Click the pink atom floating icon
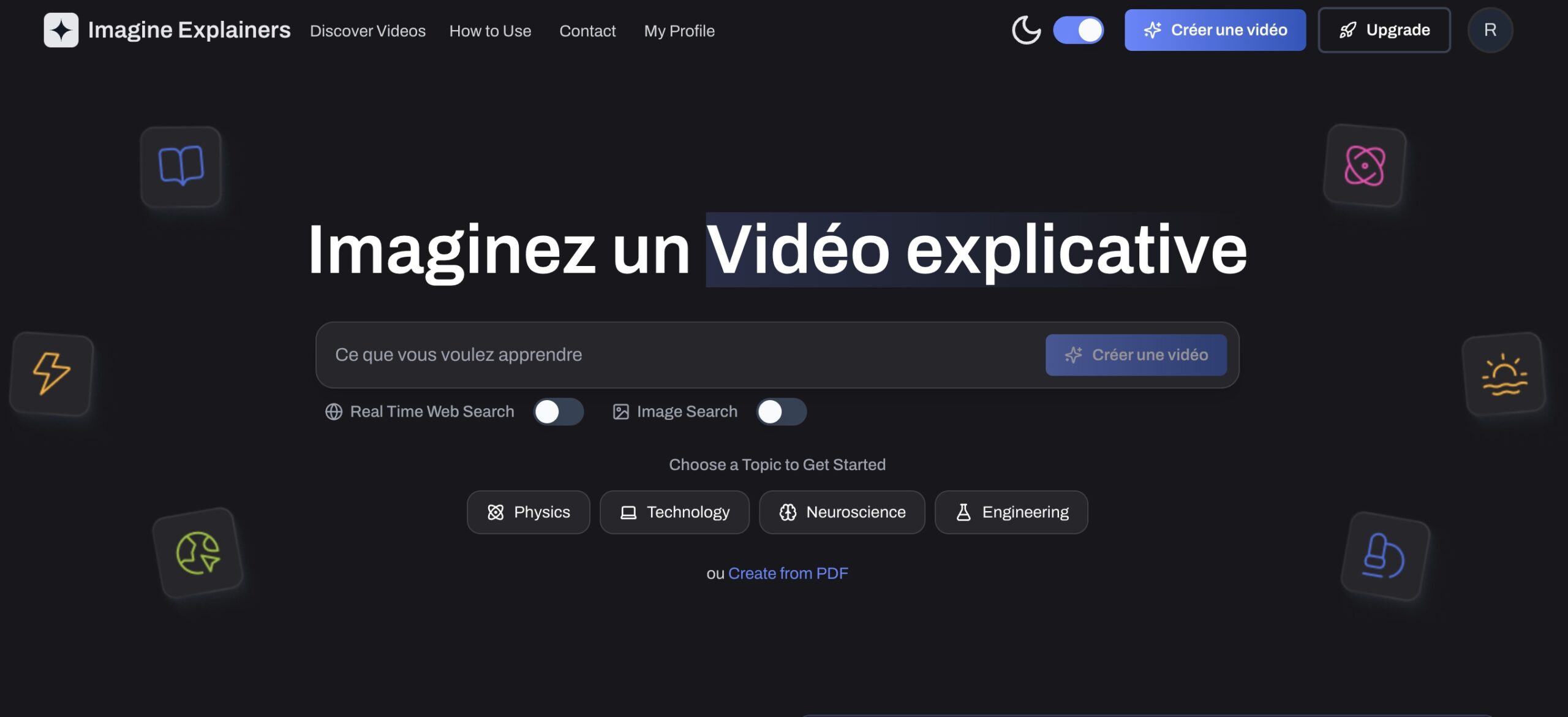 point(1364,165)
